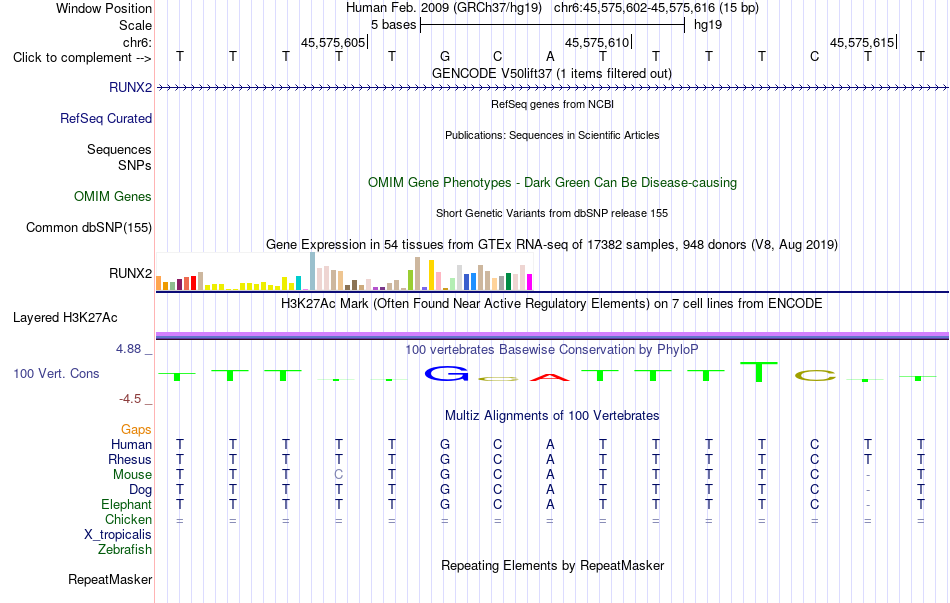This screenshot has height=603, width=950.
Task: Click the purple Layered H3K27Ac signal band
Action: (552, 335)
